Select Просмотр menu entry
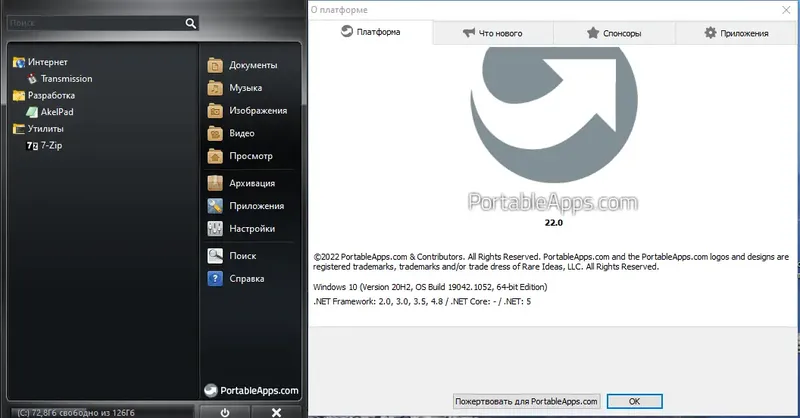The width and height of the screenshot is (800, 418). click(x=250, y=156)
